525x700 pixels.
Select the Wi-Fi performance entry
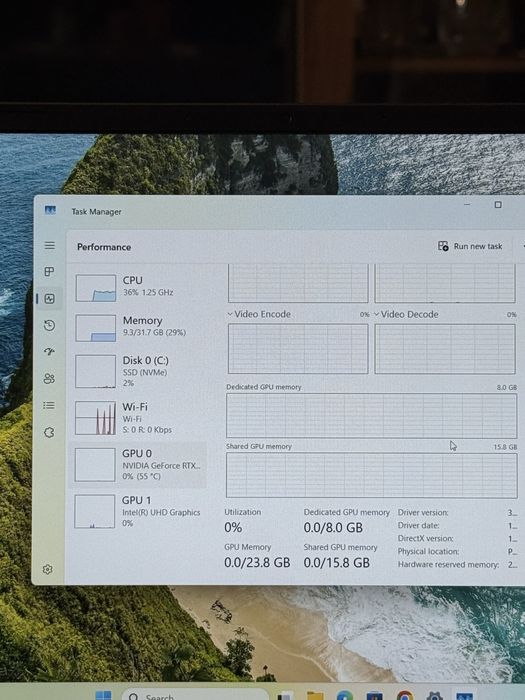140,417
